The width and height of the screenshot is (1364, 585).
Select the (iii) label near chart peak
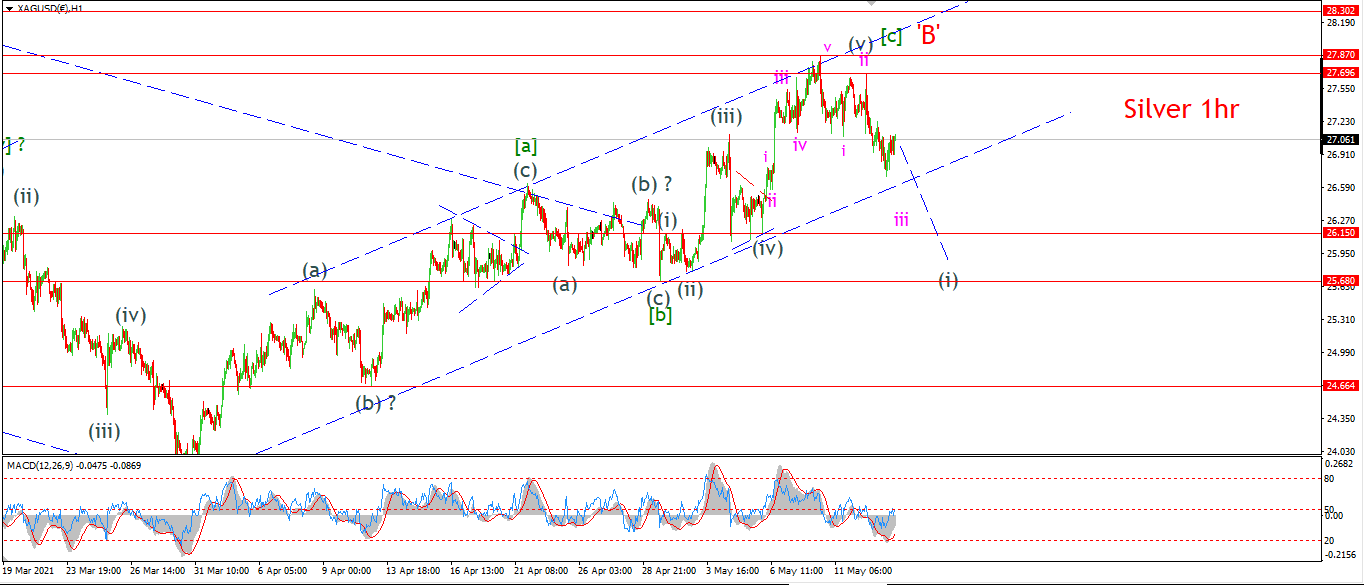726,116
